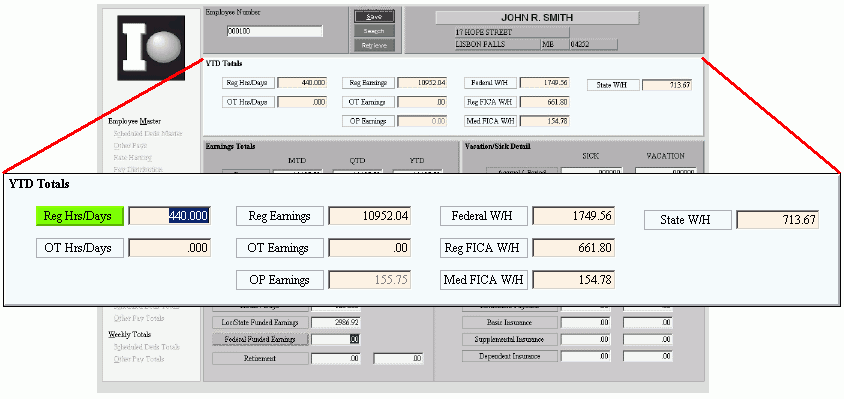Click the LISBON FALLS city field

[x=497, y=44]
